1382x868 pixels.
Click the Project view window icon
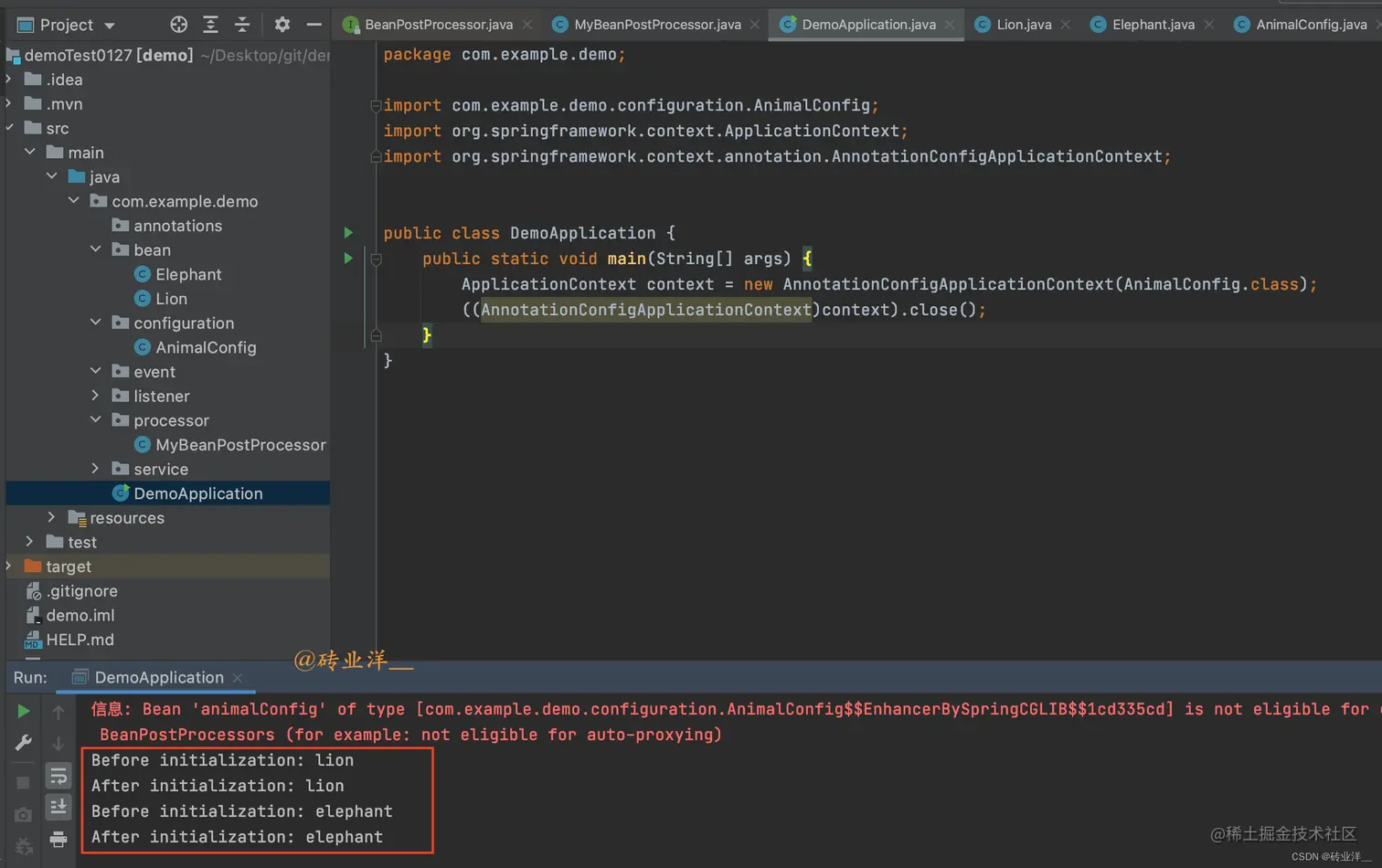point(26,25)
